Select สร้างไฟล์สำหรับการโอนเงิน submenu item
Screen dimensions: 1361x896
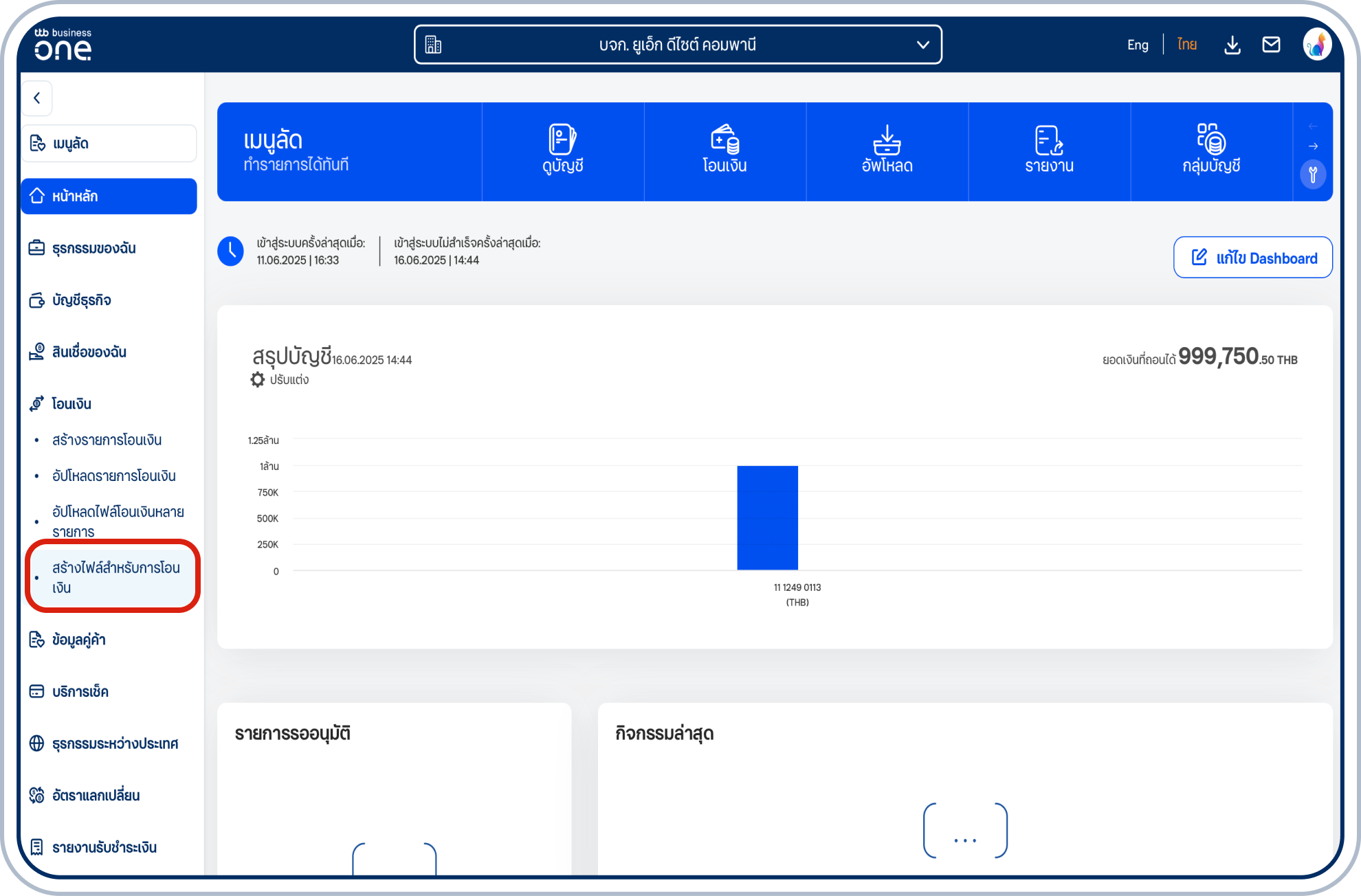click(115, 577)
